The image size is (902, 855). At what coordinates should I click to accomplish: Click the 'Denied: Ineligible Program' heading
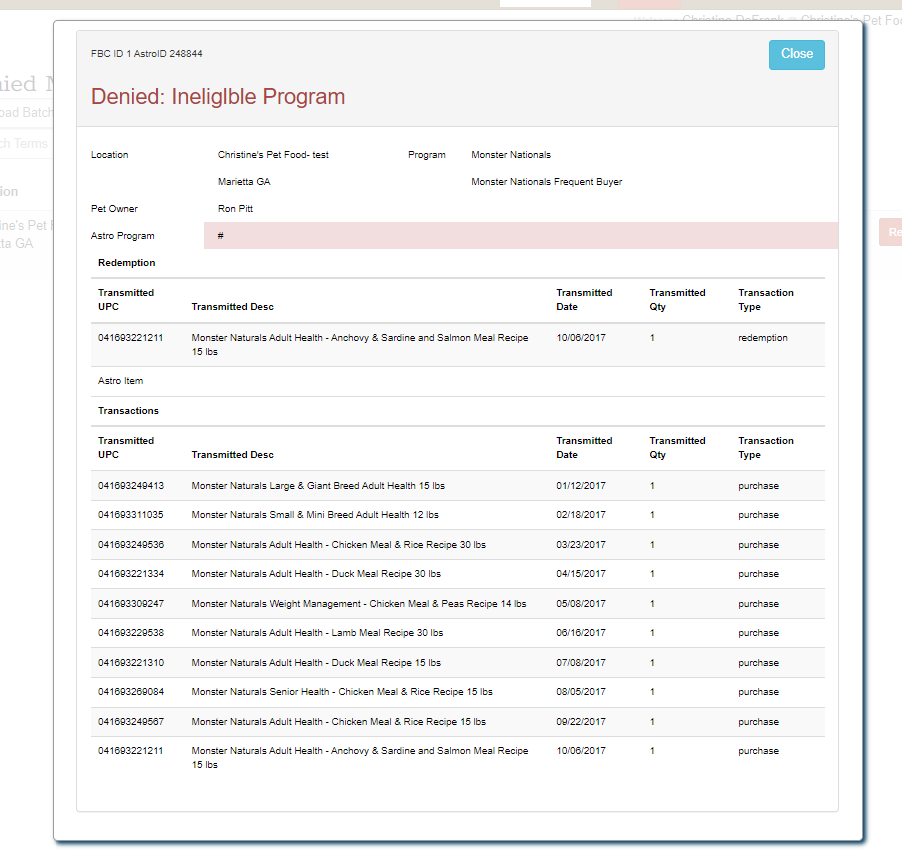tap(218, 97)
